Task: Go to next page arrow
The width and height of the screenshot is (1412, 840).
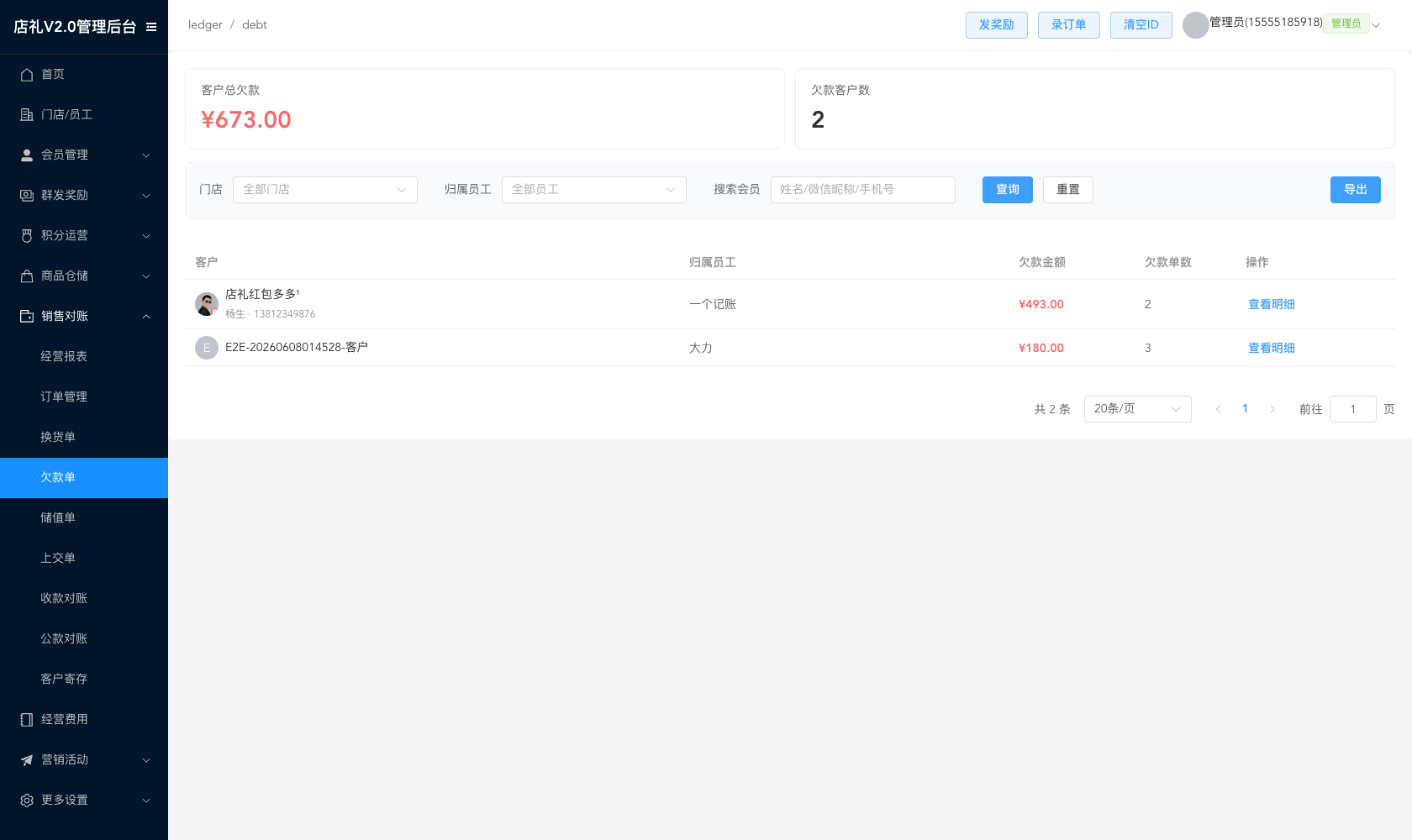Action: [x=1272, y=409]
